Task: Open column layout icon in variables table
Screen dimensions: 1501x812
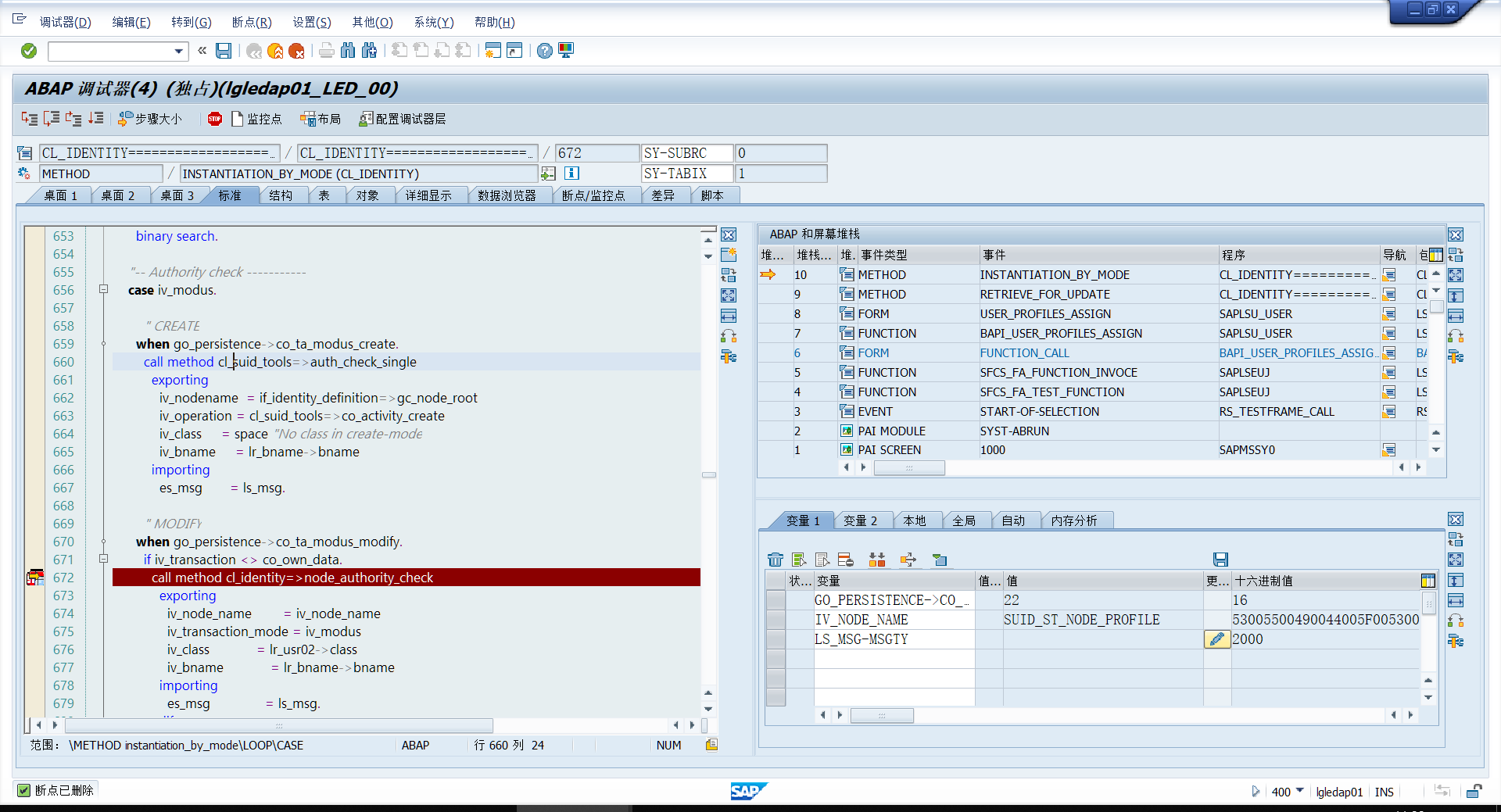Action: click(1428, 581)
